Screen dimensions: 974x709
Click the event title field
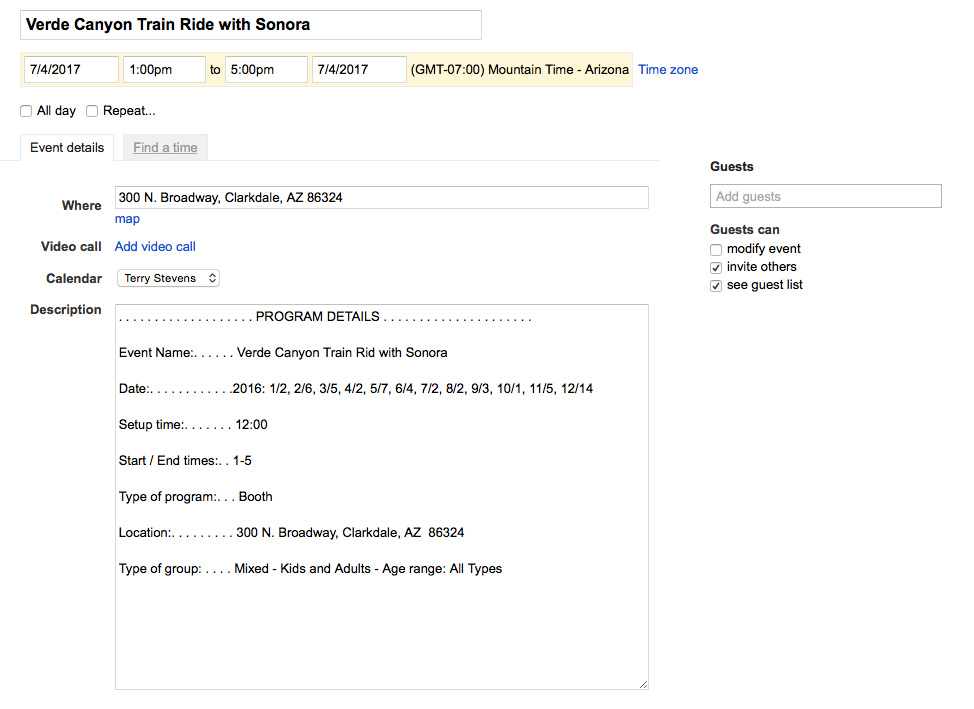[x=250, y=25]
